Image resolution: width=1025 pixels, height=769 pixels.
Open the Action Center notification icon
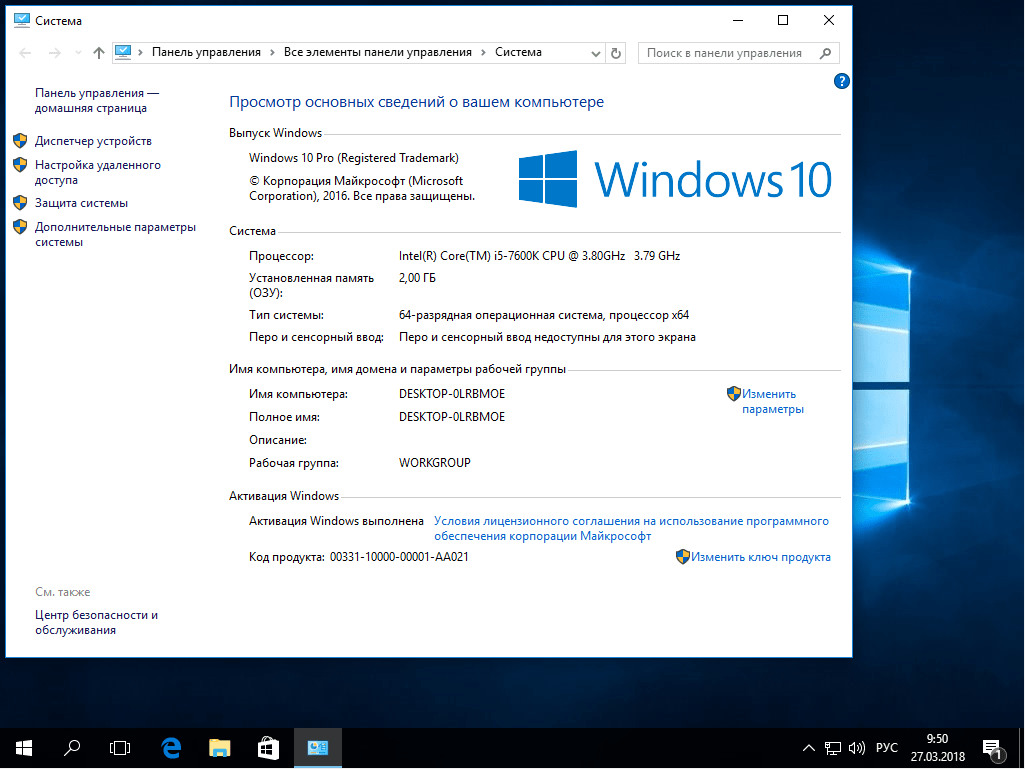click(993, 747)
